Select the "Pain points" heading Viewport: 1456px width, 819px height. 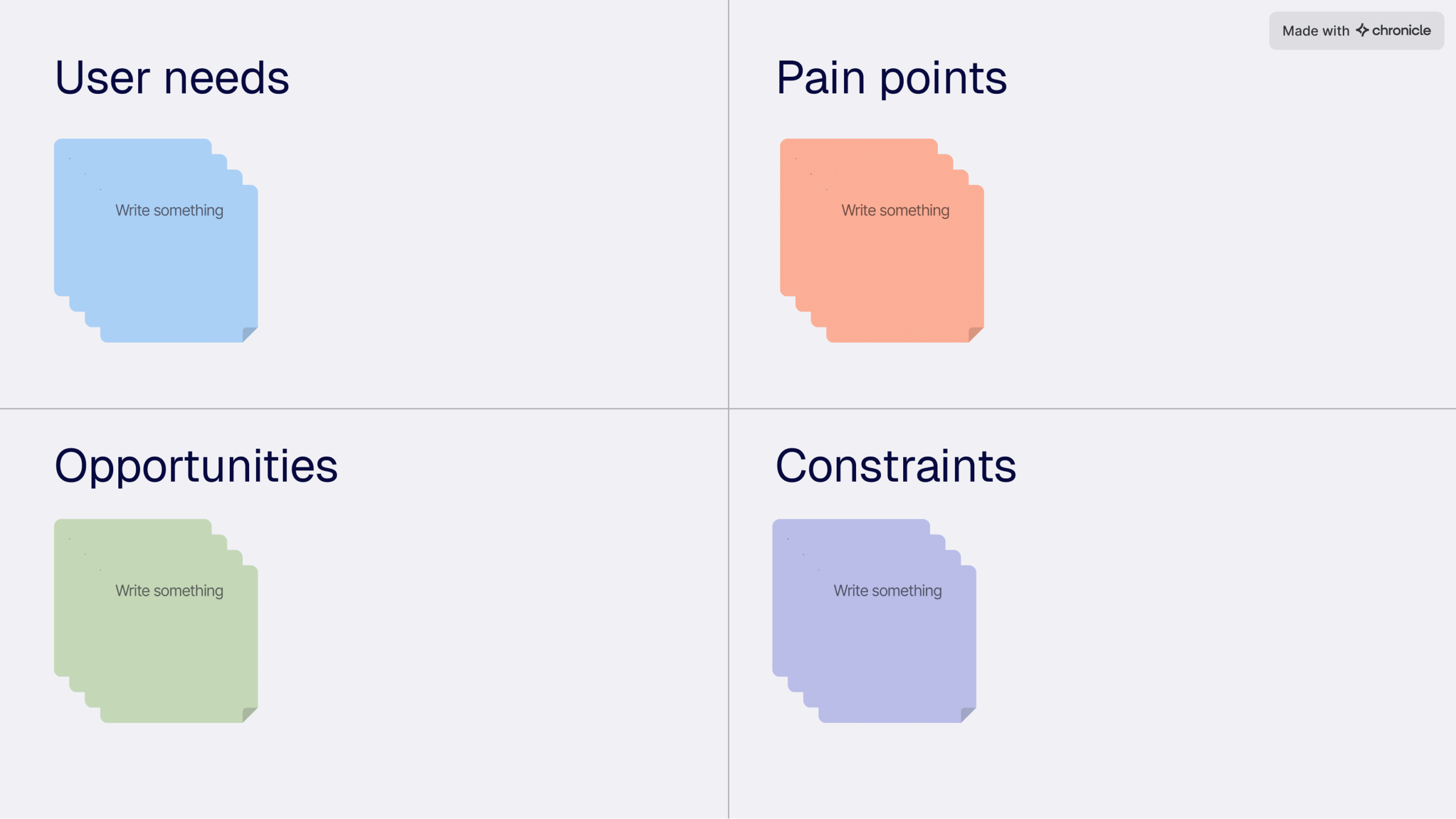click(891, 78)
